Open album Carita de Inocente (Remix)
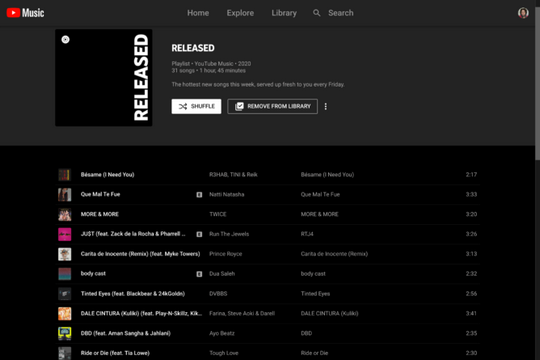Image resolution: width=540 pixels, height=360 pixels. pyautogui.click(x=334, y=254)
